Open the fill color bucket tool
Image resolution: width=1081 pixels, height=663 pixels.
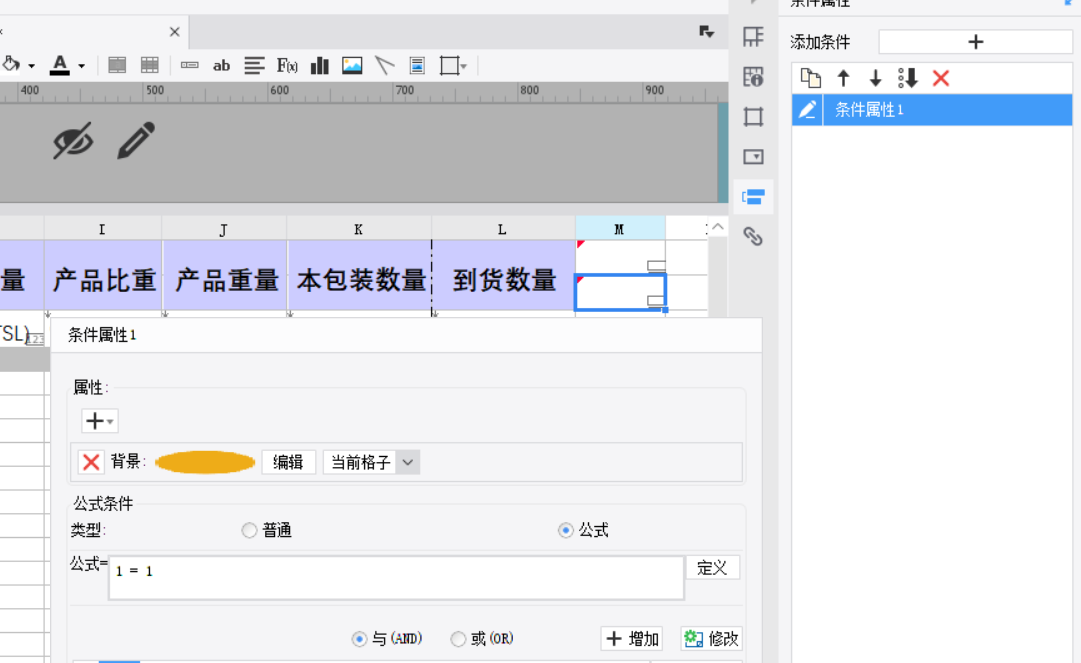tap(10, 65)
